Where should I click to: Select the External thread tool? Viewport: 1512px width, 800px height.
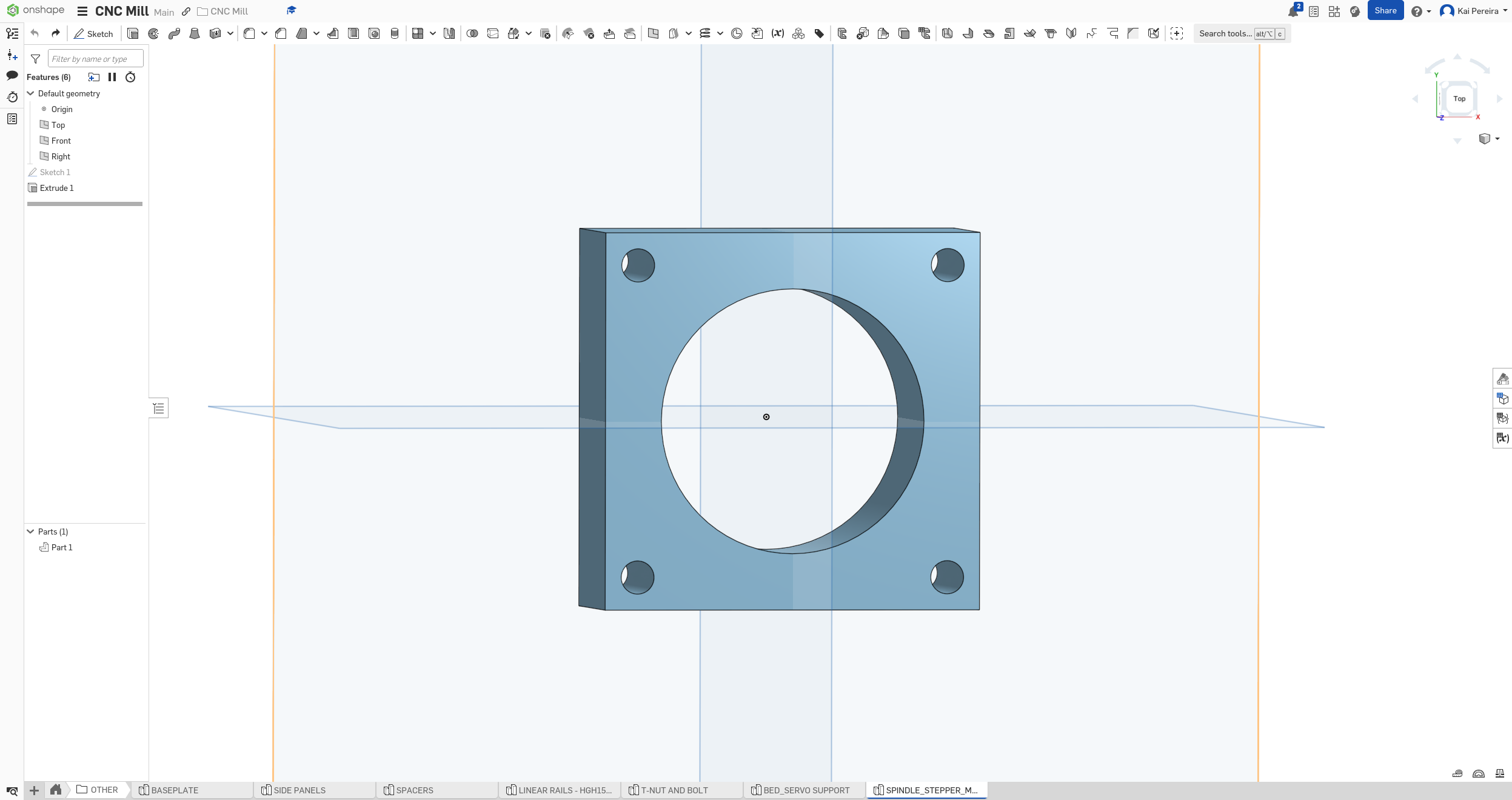(395, 34)
